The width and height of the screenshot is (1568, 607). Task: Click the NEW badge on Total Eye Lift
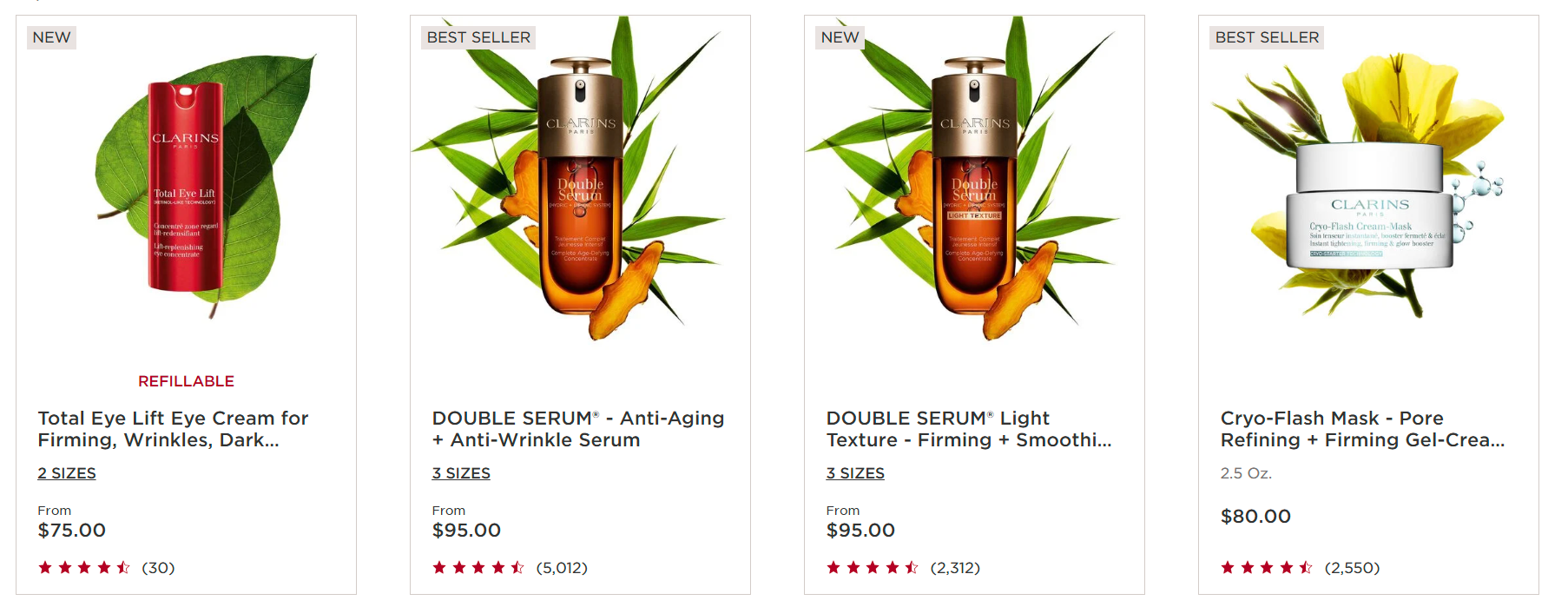52,37
